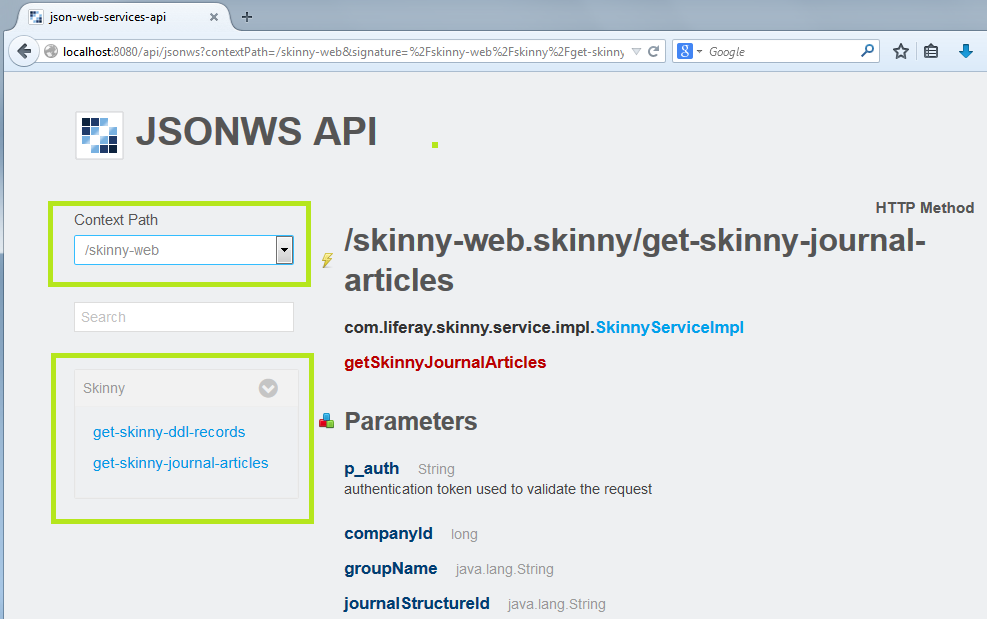This screenshot has width=987, height=619.
Task: Click the groupName parameter name
Action: click(x=390, y=569)
